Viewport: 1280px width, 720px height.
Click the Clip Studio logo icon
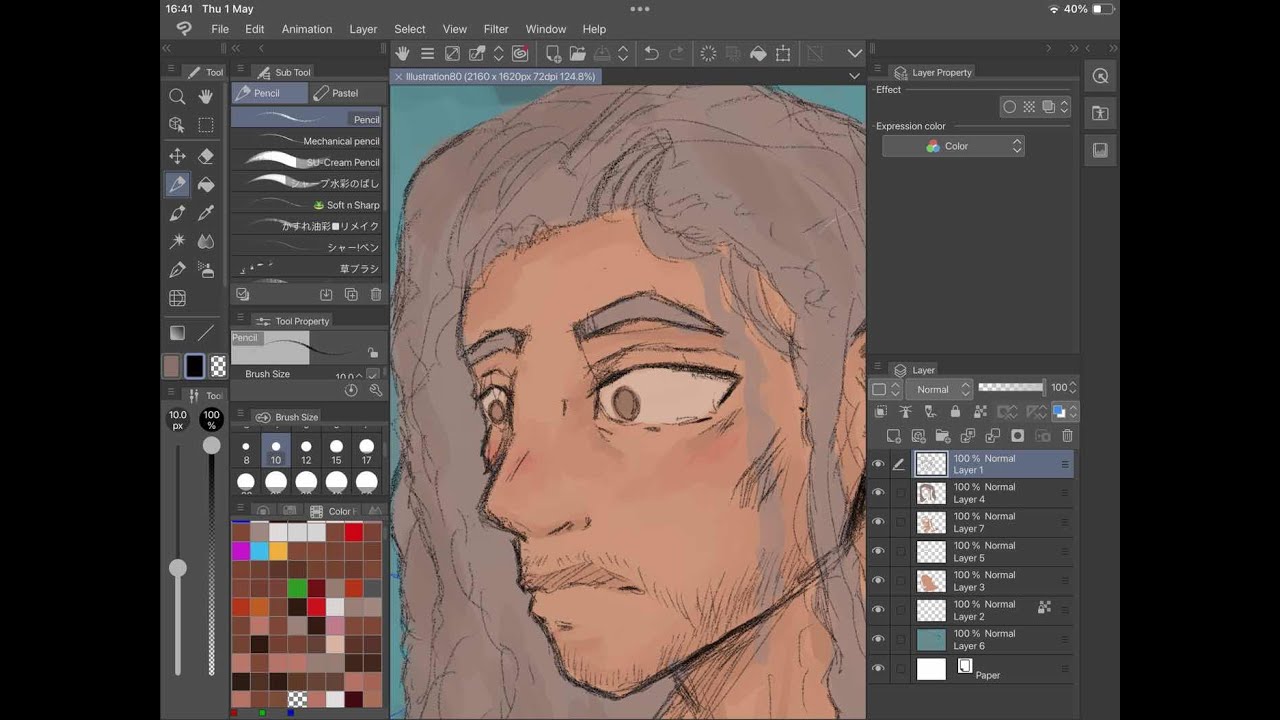(184, 29)
